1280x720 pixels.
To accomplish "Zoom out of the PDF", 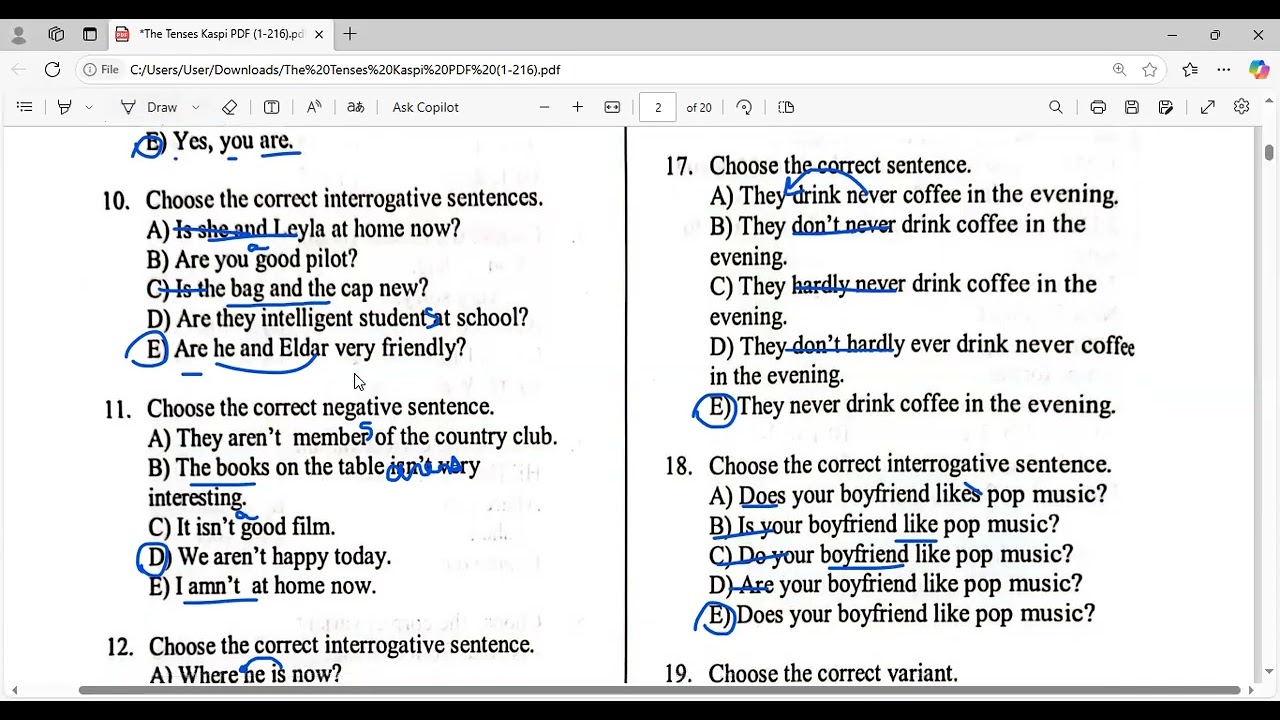I will coord(544,107).
